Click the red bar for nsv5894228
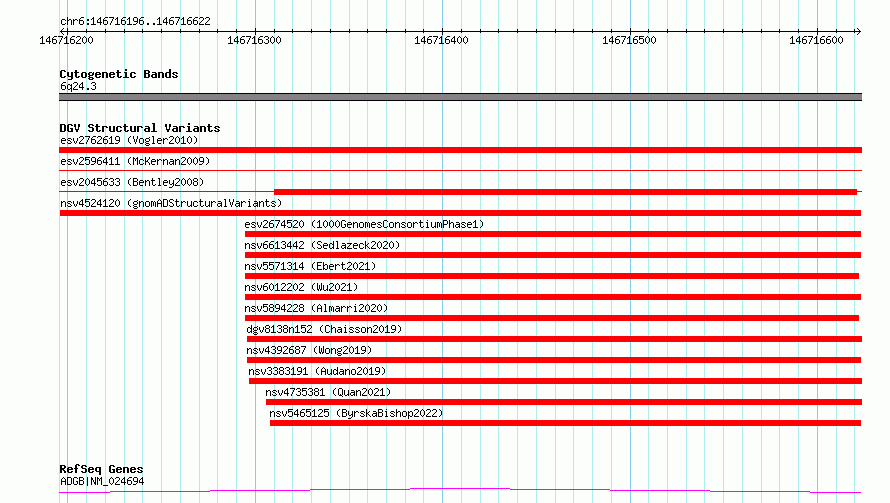 pos(552,318)
